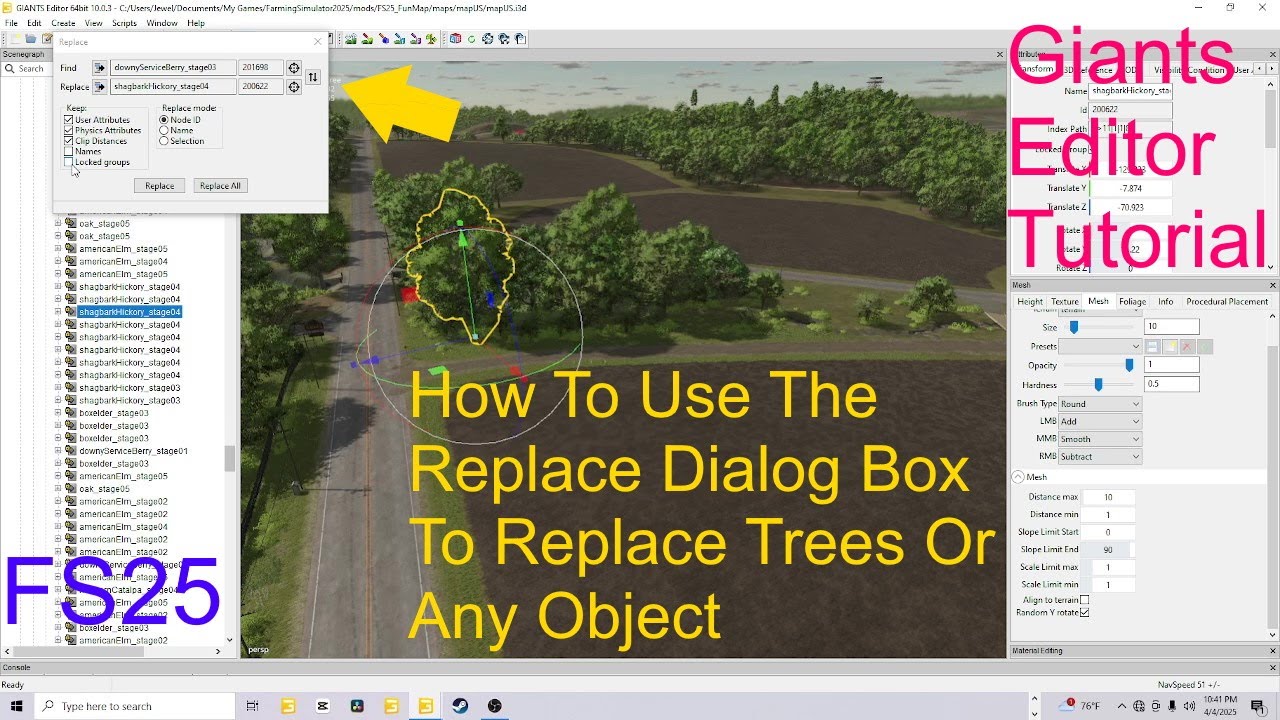1280x720 pixels.
Task: Toggle the Physics Attributes checkbox
Action: [69, 130]
